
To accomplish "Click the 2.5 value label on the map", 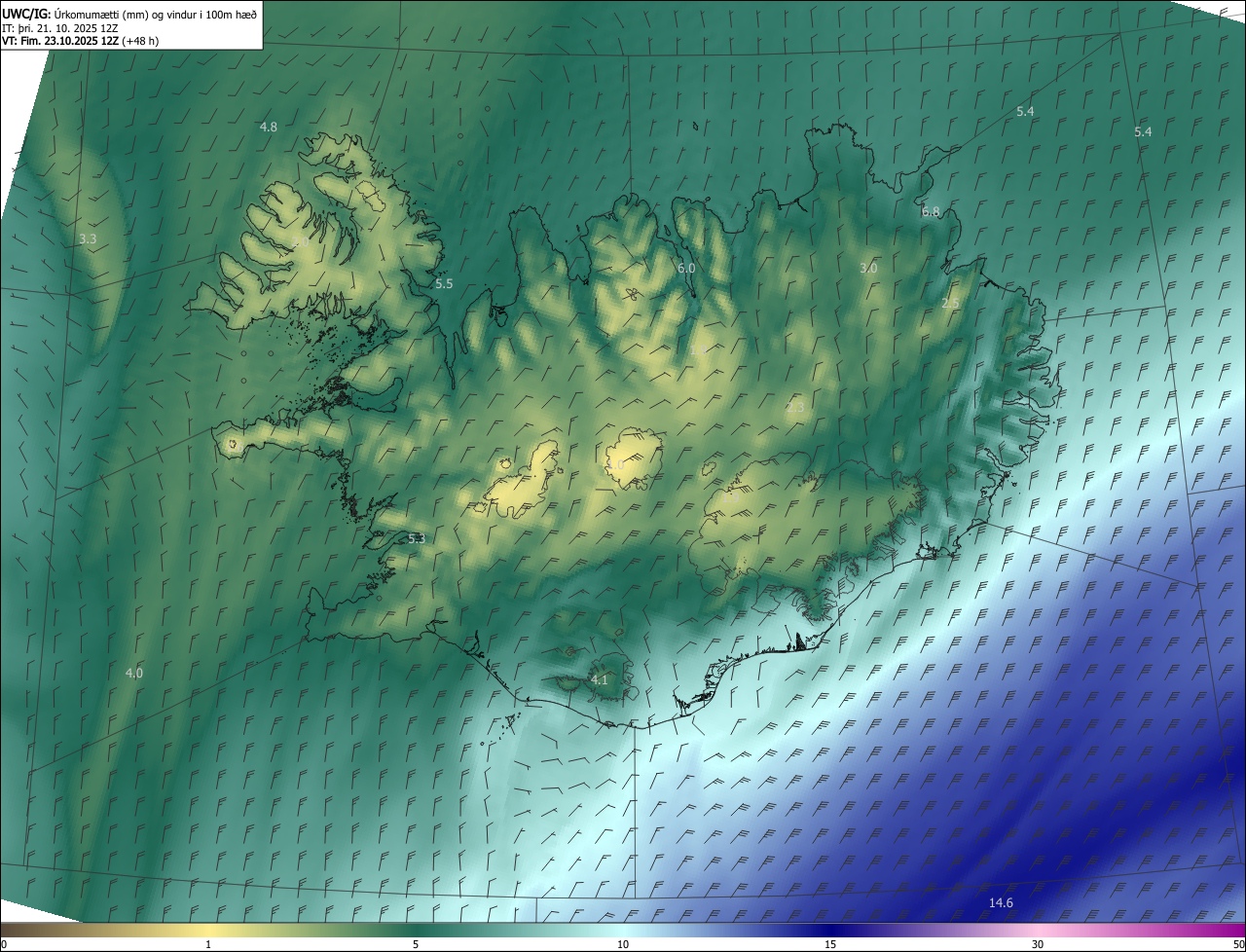I will coord(950,304).
